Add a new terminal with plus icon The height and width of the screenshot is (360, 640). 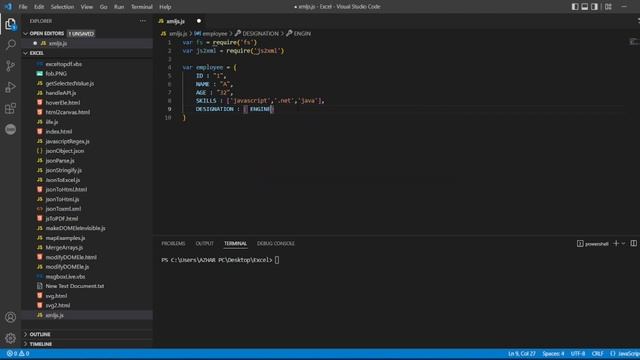616,243
